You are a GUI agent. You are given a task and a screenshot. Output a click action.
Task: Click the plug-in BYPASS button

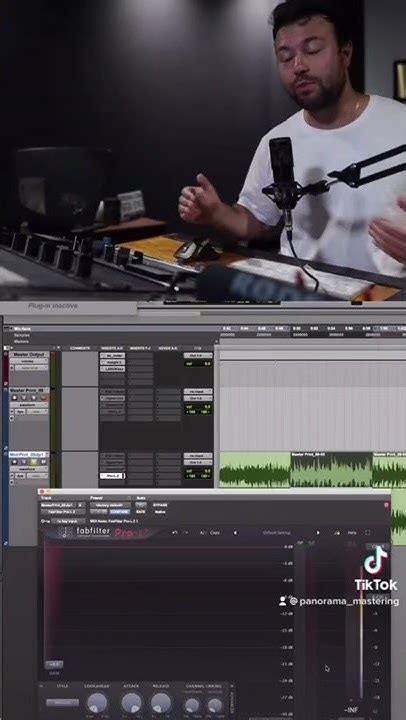pyautogui.click(x=160, y=505)
